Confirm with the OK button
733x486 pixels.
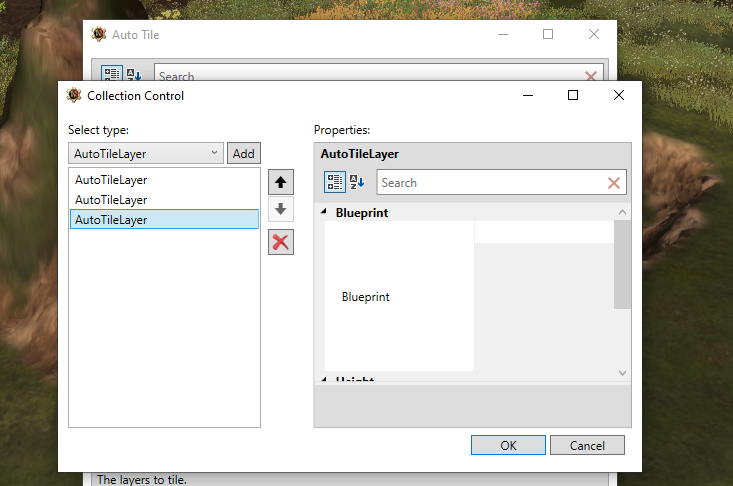pyautogui.click(x=508, y=445)
